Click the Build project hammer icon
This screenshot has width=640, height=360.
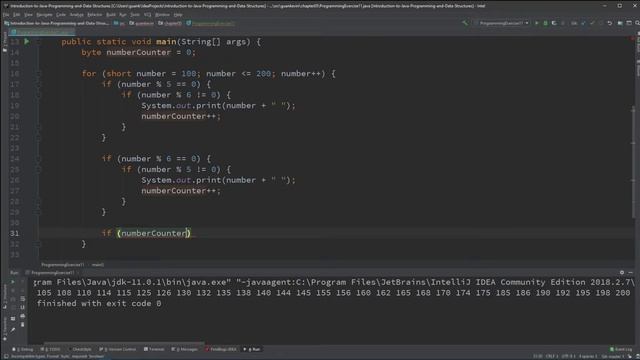click(x=466, y=23)
